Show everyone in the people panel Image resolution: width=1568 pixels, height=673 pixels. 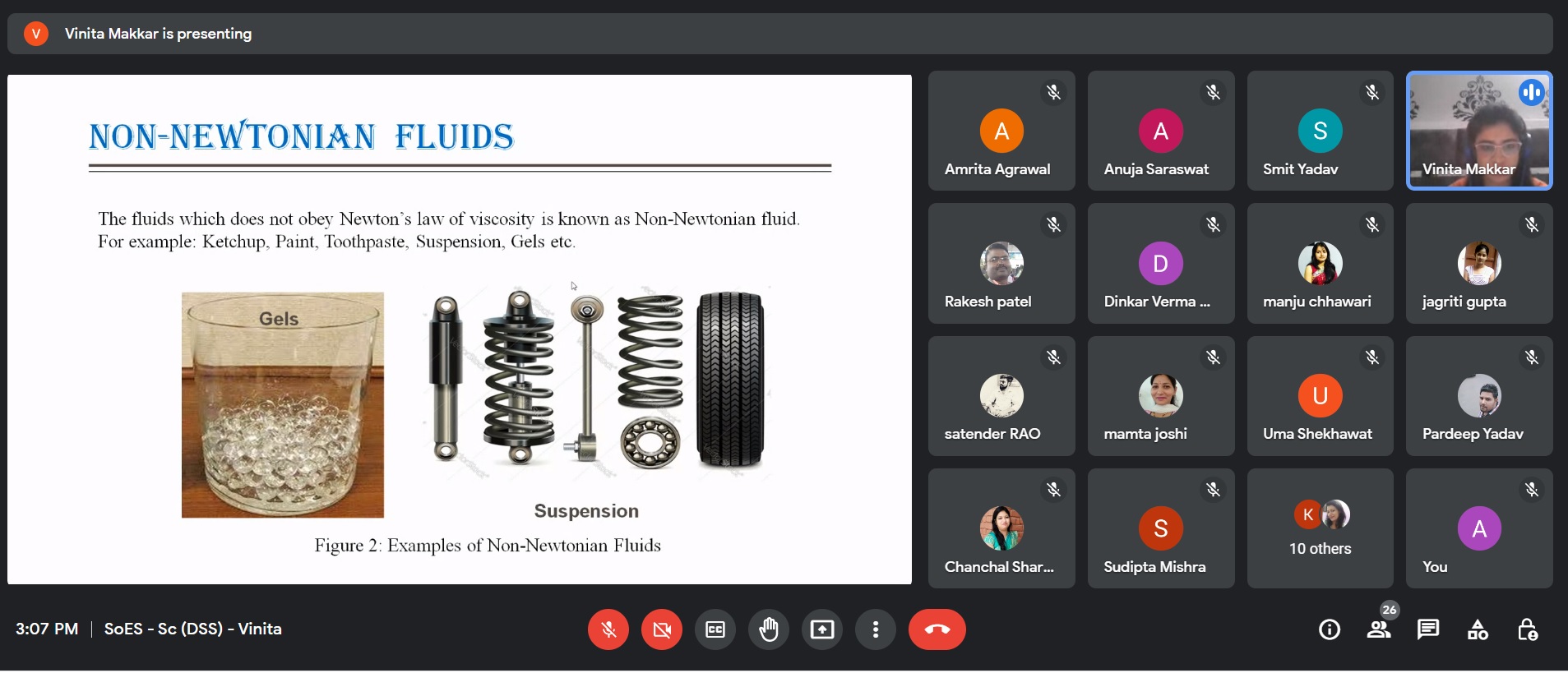[1379, 629]
